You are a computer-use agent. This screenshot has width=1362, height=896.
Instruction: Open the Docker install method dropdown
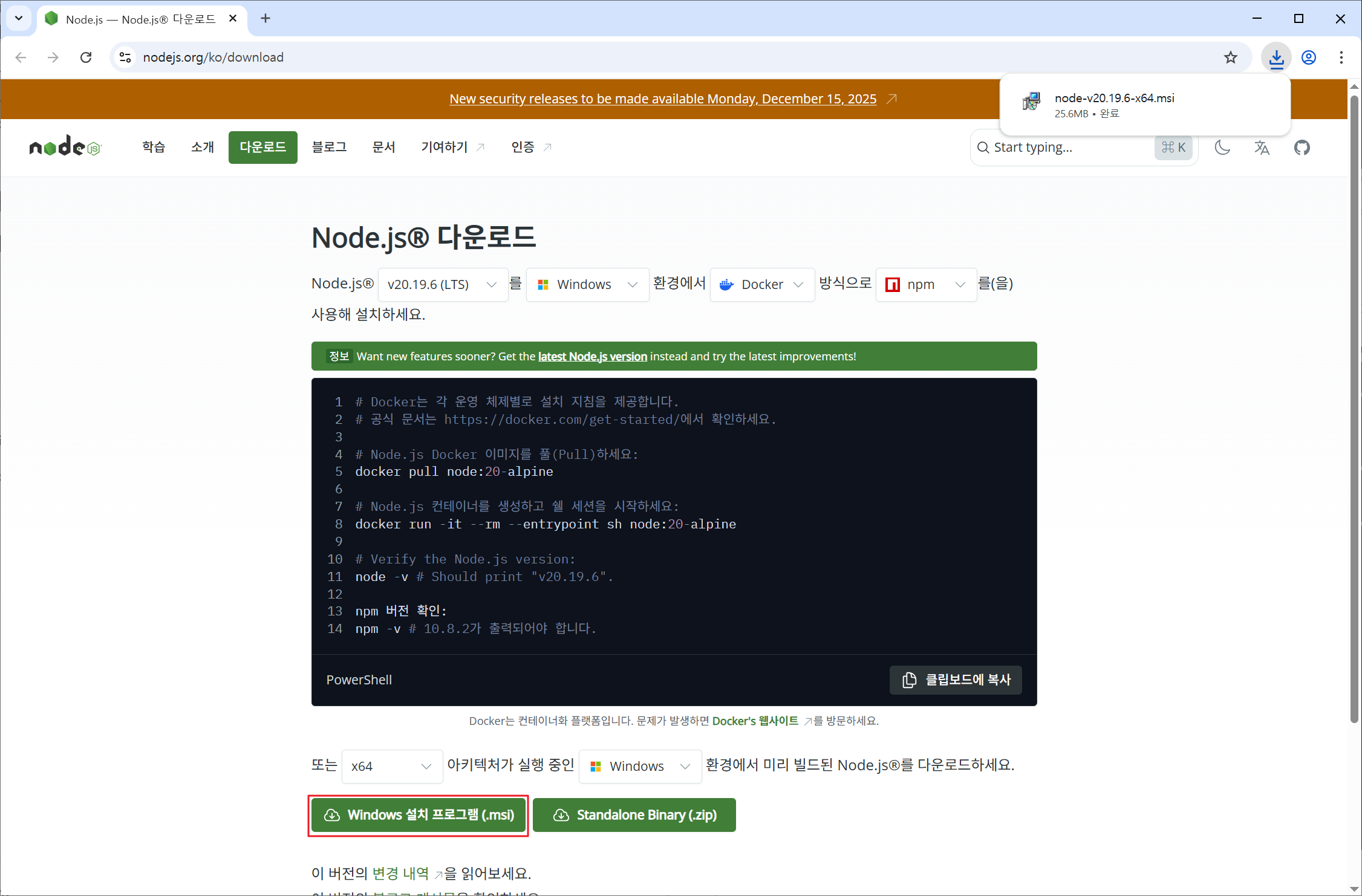coord(761,285)
